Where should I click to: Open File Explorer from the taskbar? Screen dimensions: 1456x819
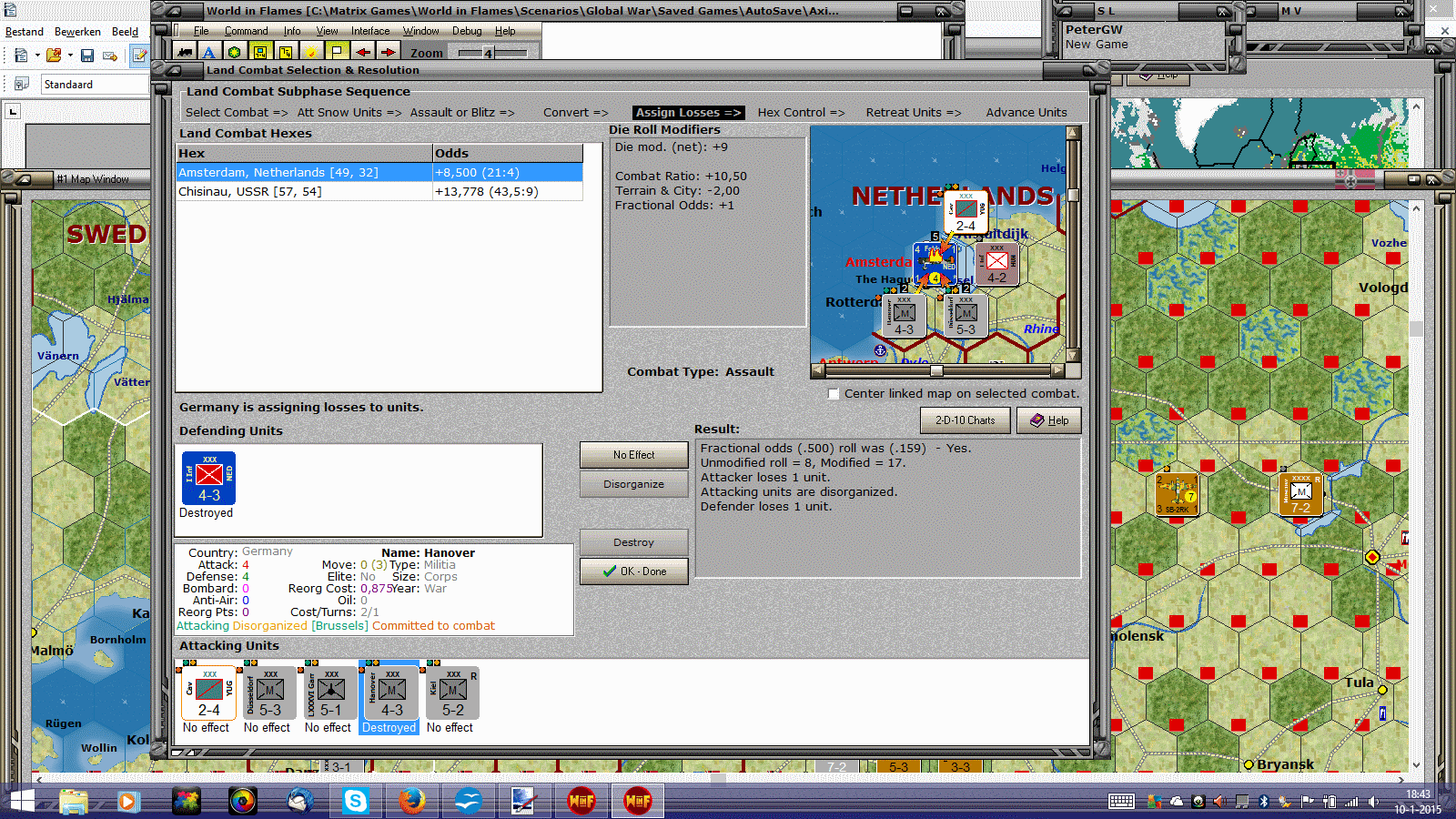[73, 801]
